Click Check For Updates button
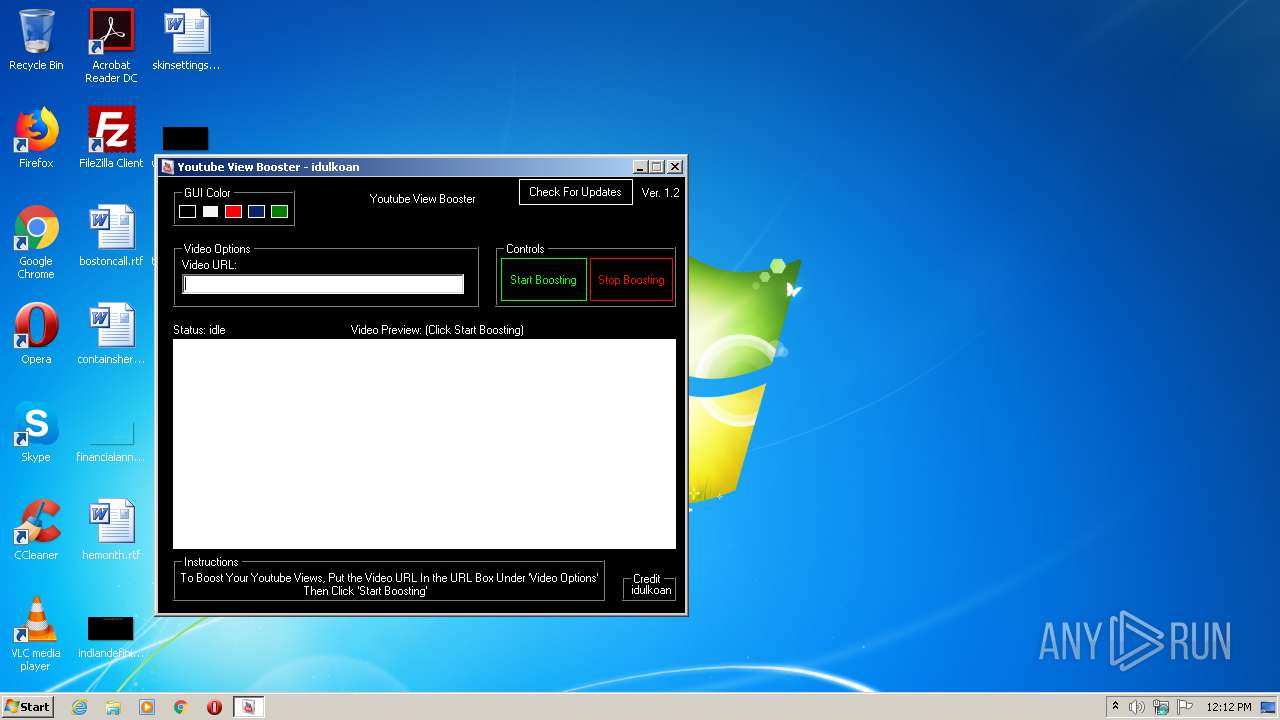 coord(575,192)
